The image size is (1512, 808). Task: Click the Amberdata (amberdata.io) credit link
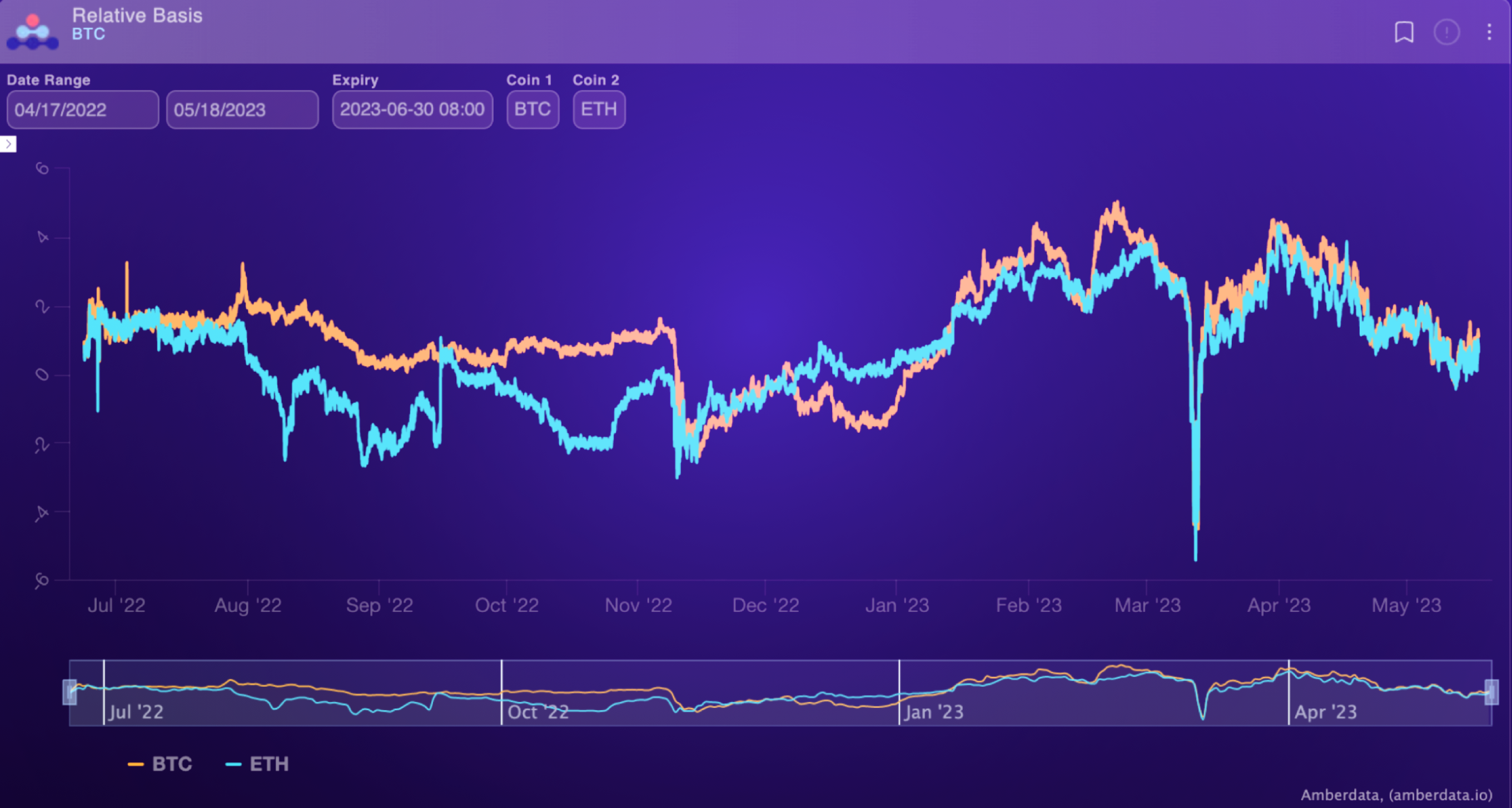pos(1396,795)
